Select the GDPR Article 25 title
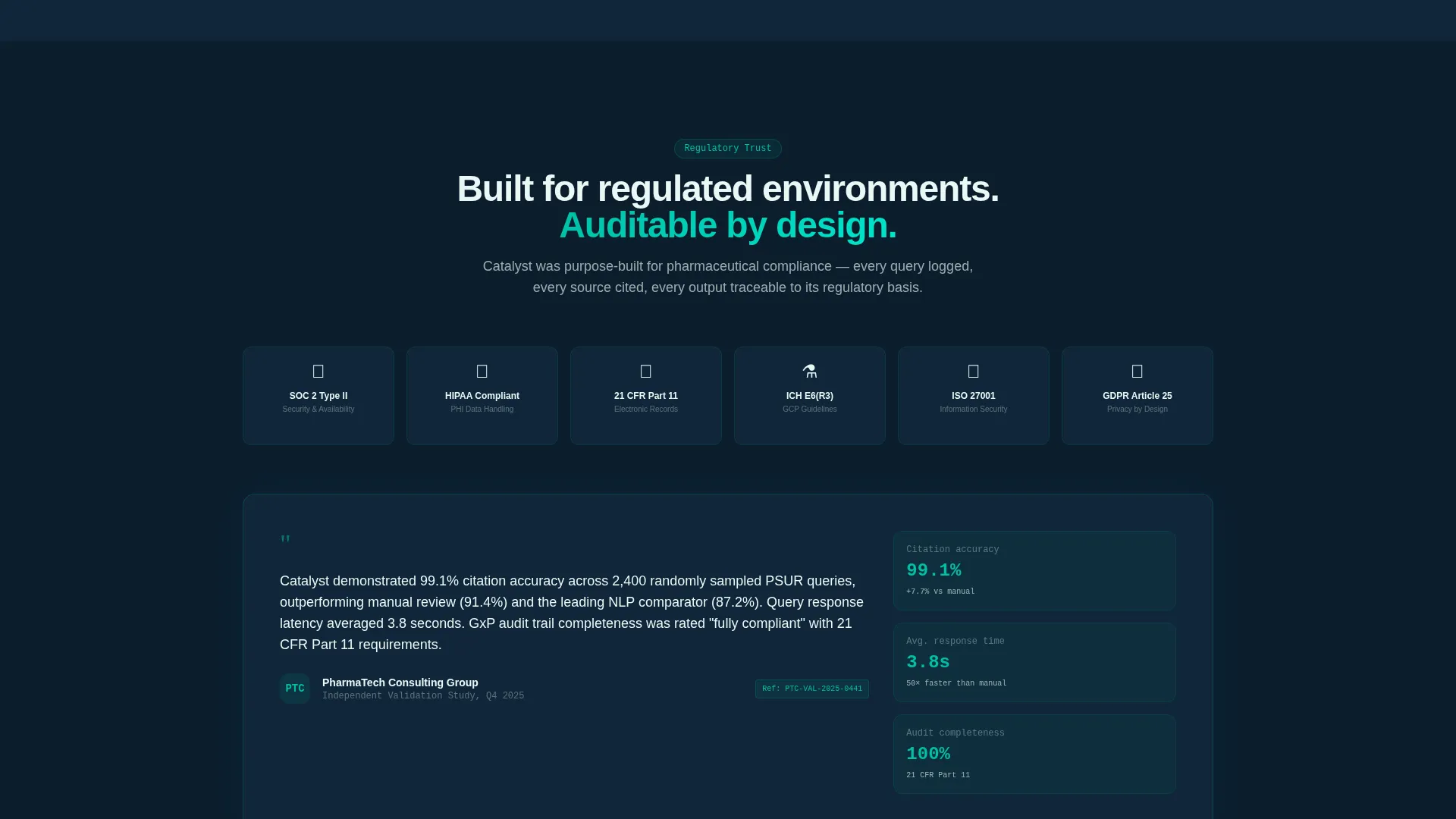This screenshot has height=819, width=1456. (x=1137, y=396)
